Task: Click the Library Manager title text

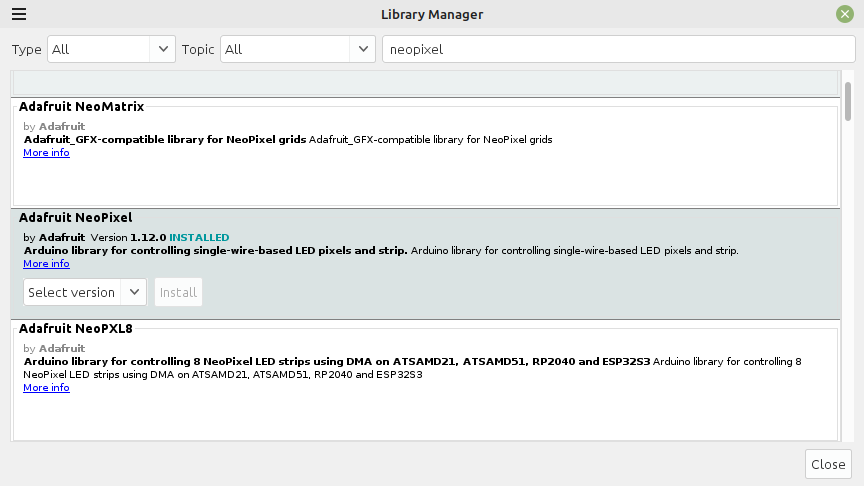Action: 432,14
